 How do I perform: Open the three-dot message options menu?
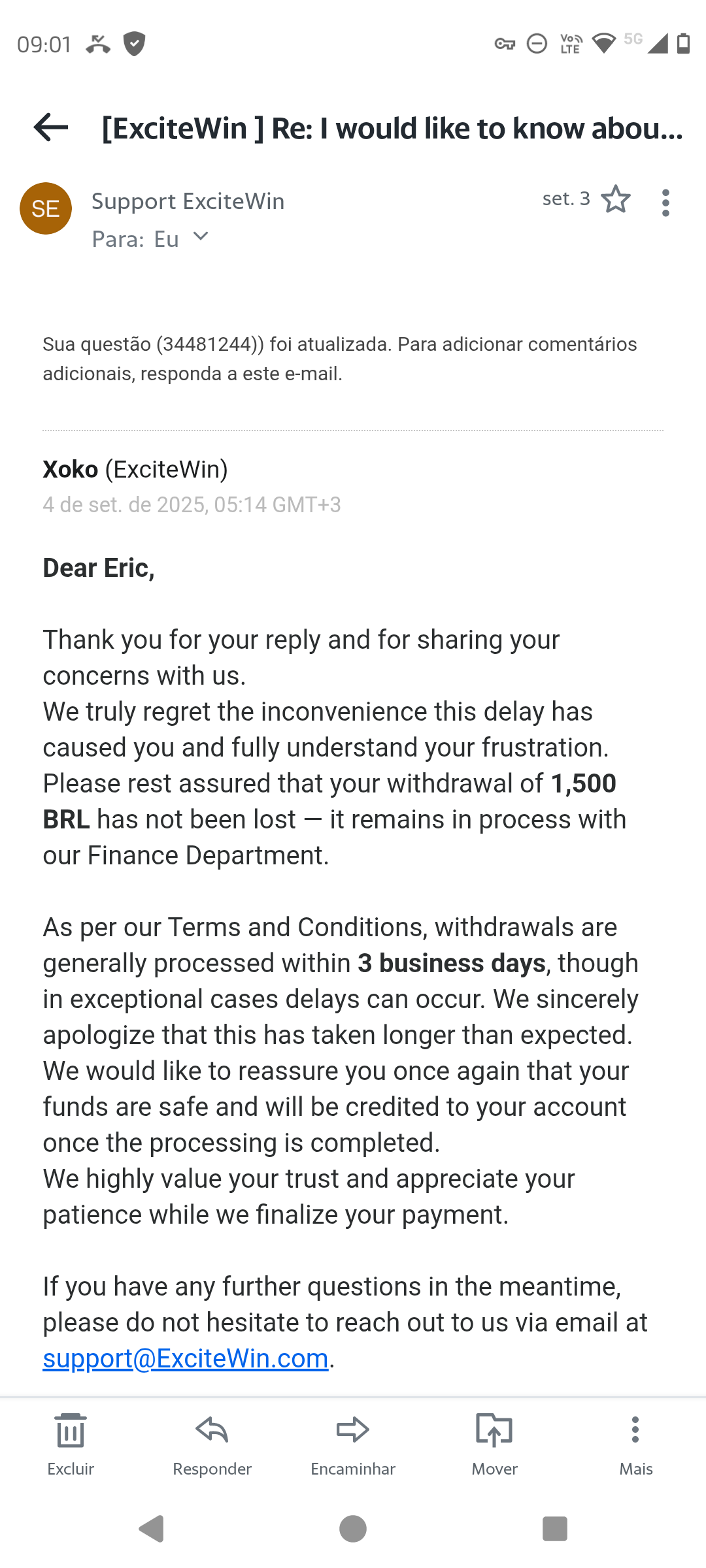pos(665,203)
